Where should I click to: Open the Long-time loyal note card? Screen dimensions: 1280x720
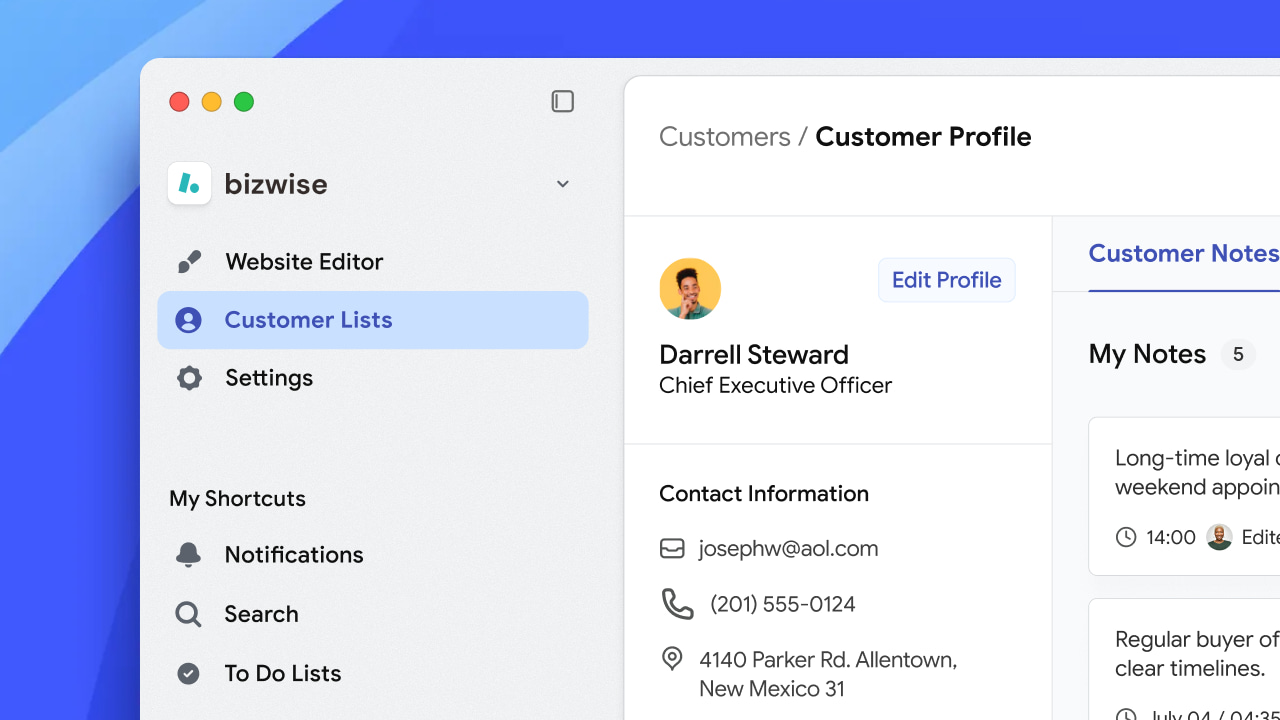pyautogui.click(x=1184, y=496)
